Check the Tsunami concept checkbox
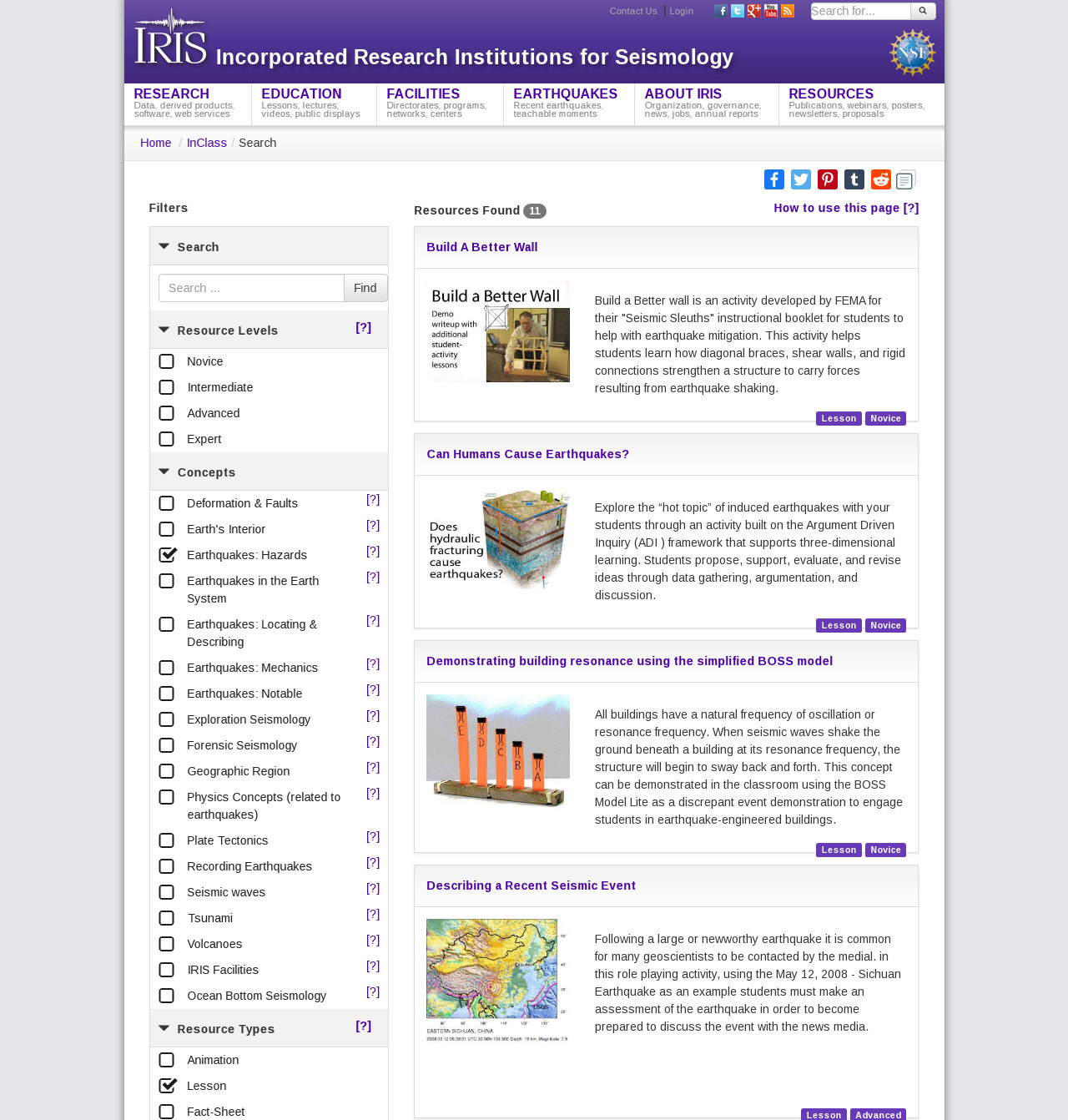 click(x=167, y=918)
